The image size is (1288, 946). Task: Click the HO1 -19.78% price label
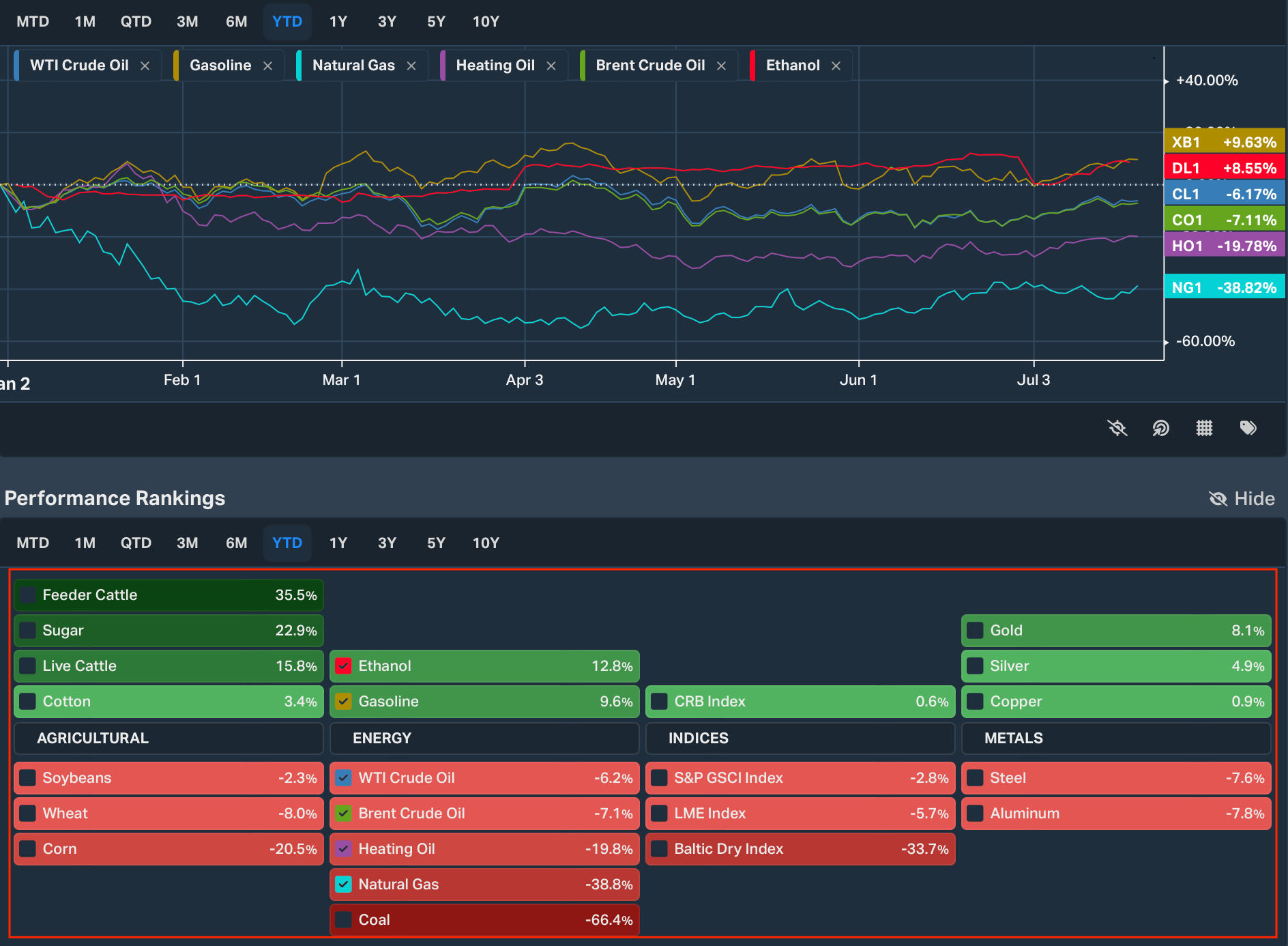tap(1225, 246)
